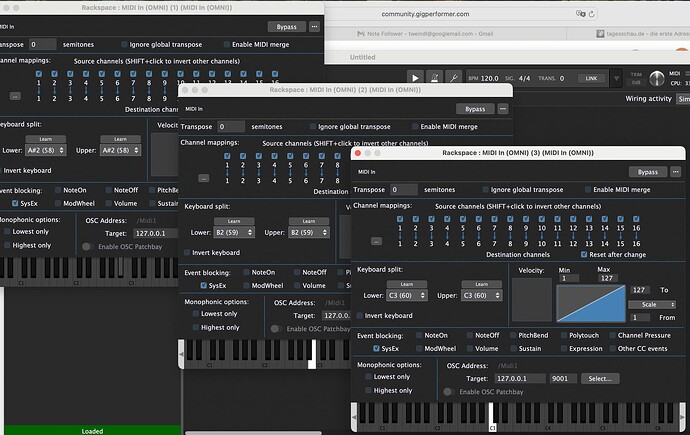Click the horizontal scrollbar below window (2)

click(253, 433)
